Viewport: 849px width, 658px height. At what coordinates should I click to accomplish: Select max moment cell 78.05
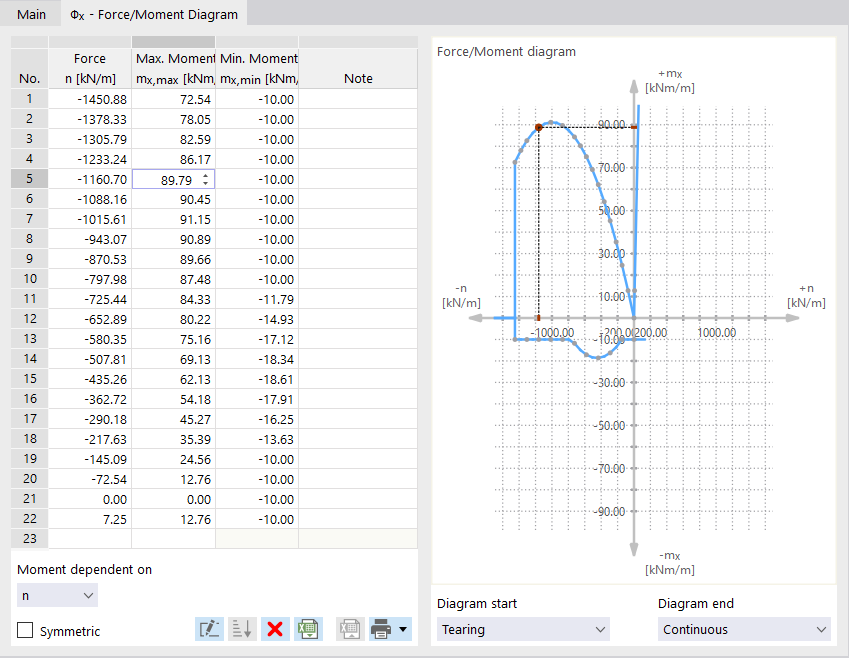(x=173, y=119)
